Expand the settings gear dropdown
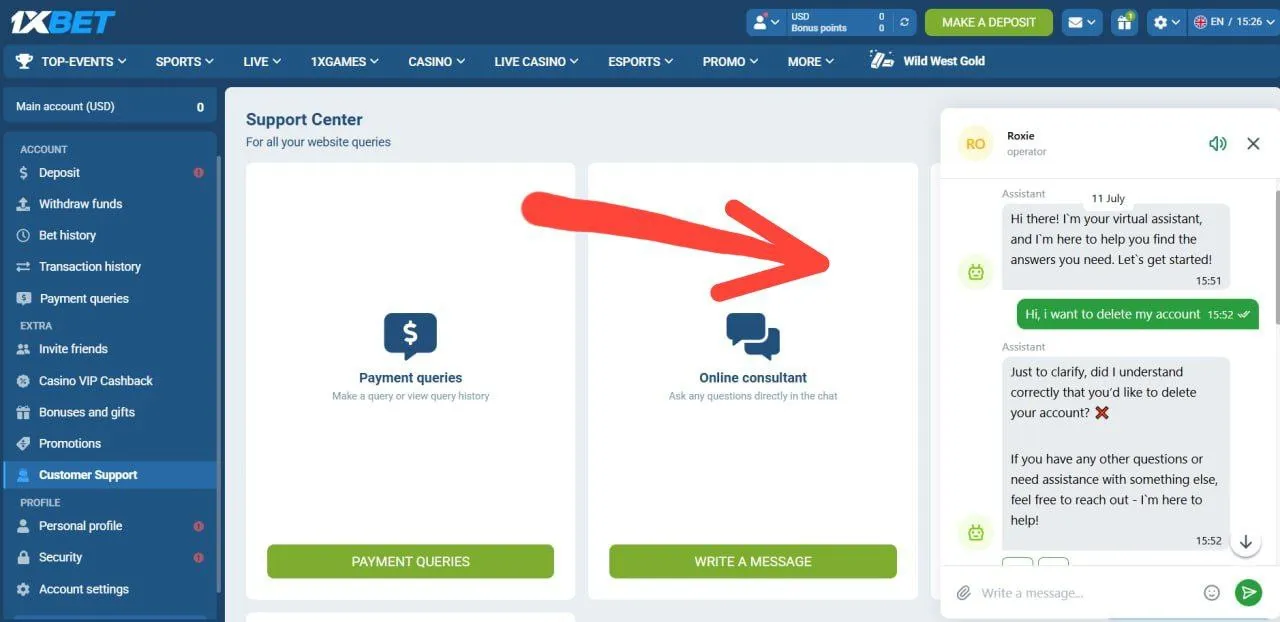This screenshot has width=1280, height=622. pos(1166,22)
